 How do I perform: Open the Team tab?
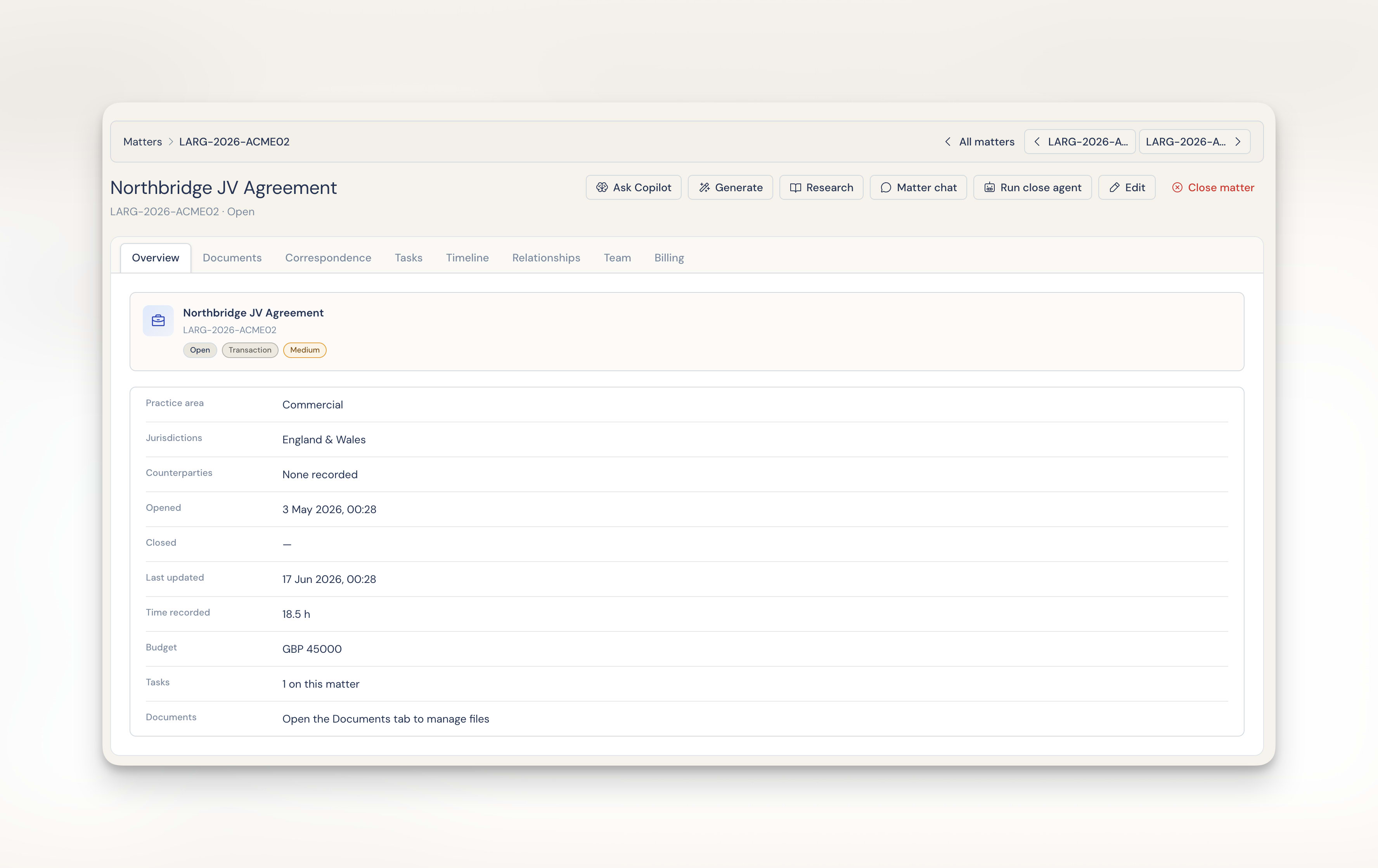pyautogui.click(x=617, y=258)
